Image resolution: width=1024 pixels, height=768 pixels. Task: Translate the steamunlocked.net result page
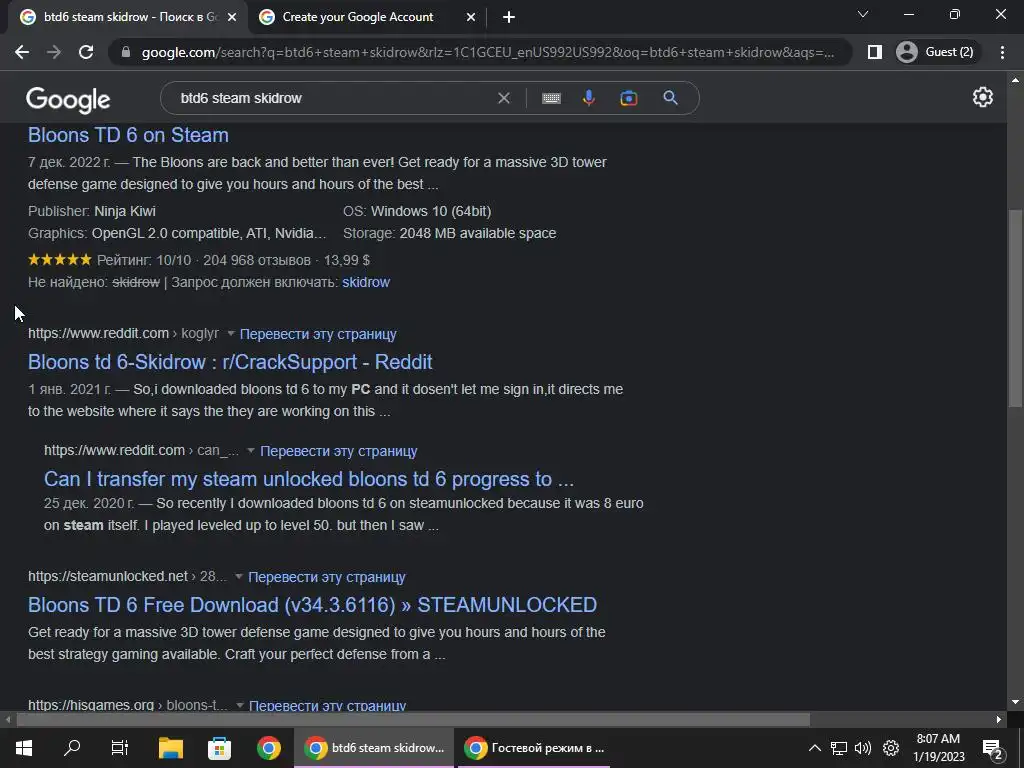[327, 577]
